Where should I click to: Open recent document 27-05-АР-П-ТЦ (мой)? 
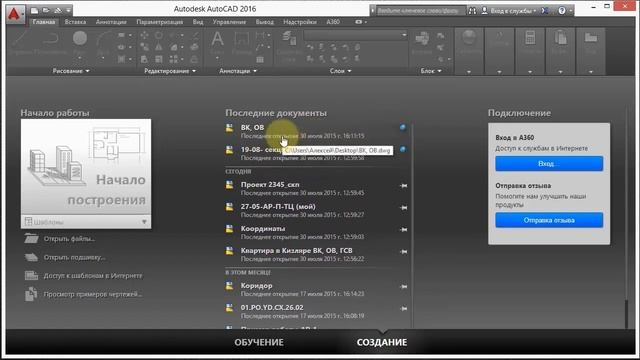(x=278, y=207)
